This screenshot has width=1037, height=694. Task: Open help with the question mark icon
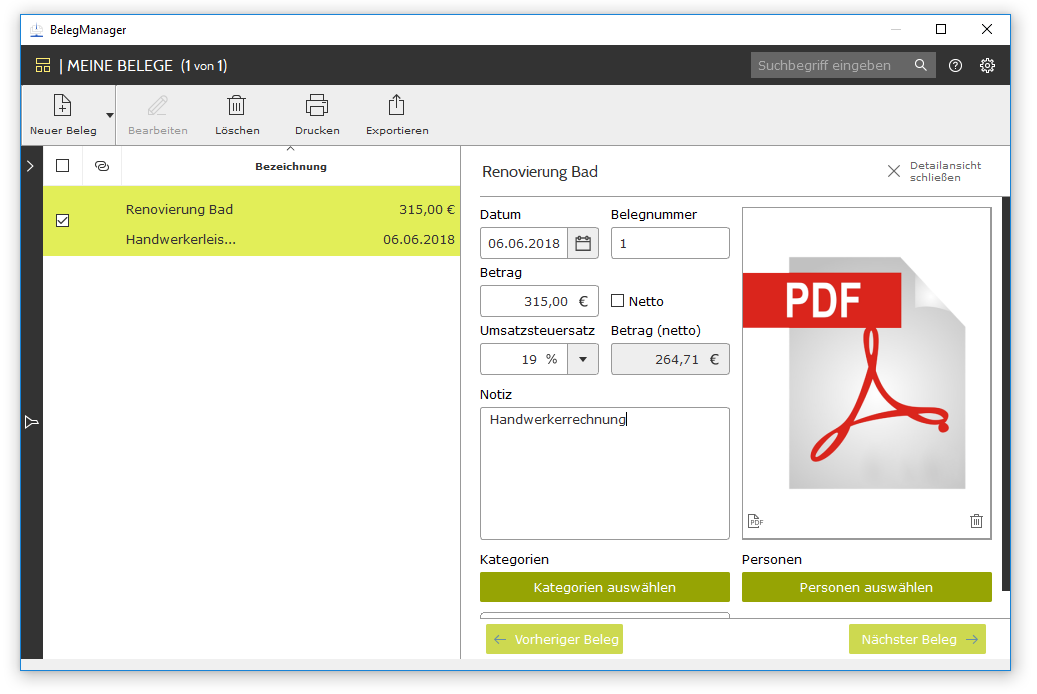[x=955, y=66]
